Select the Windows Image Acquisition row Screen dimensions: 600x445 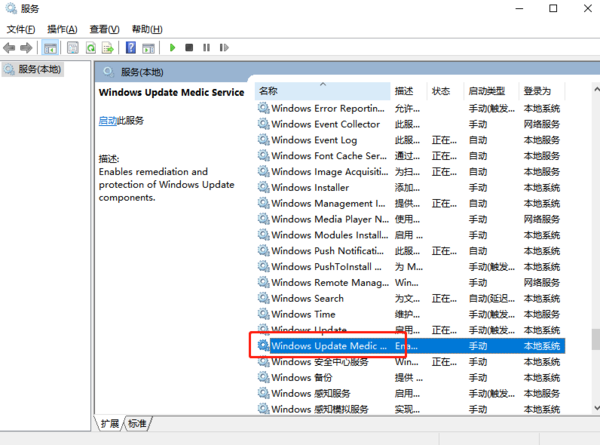411,172
